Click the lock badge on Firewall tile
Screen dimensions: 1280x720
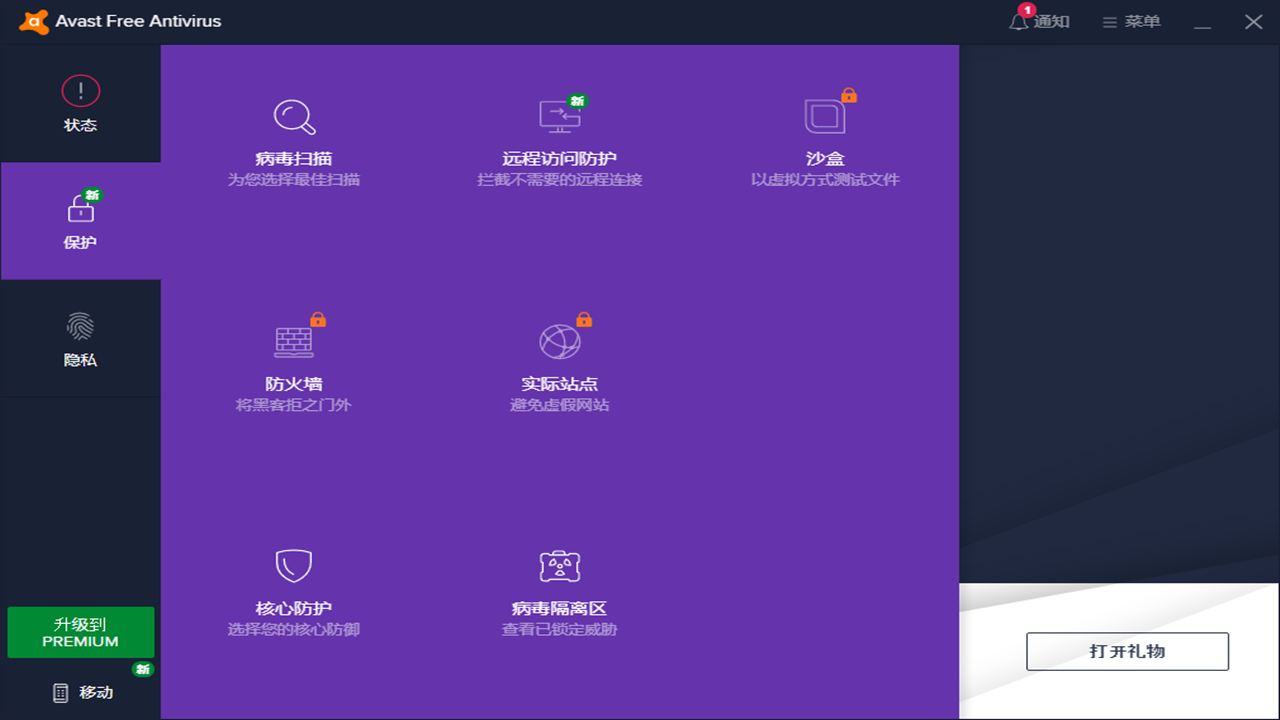(319, 320)
